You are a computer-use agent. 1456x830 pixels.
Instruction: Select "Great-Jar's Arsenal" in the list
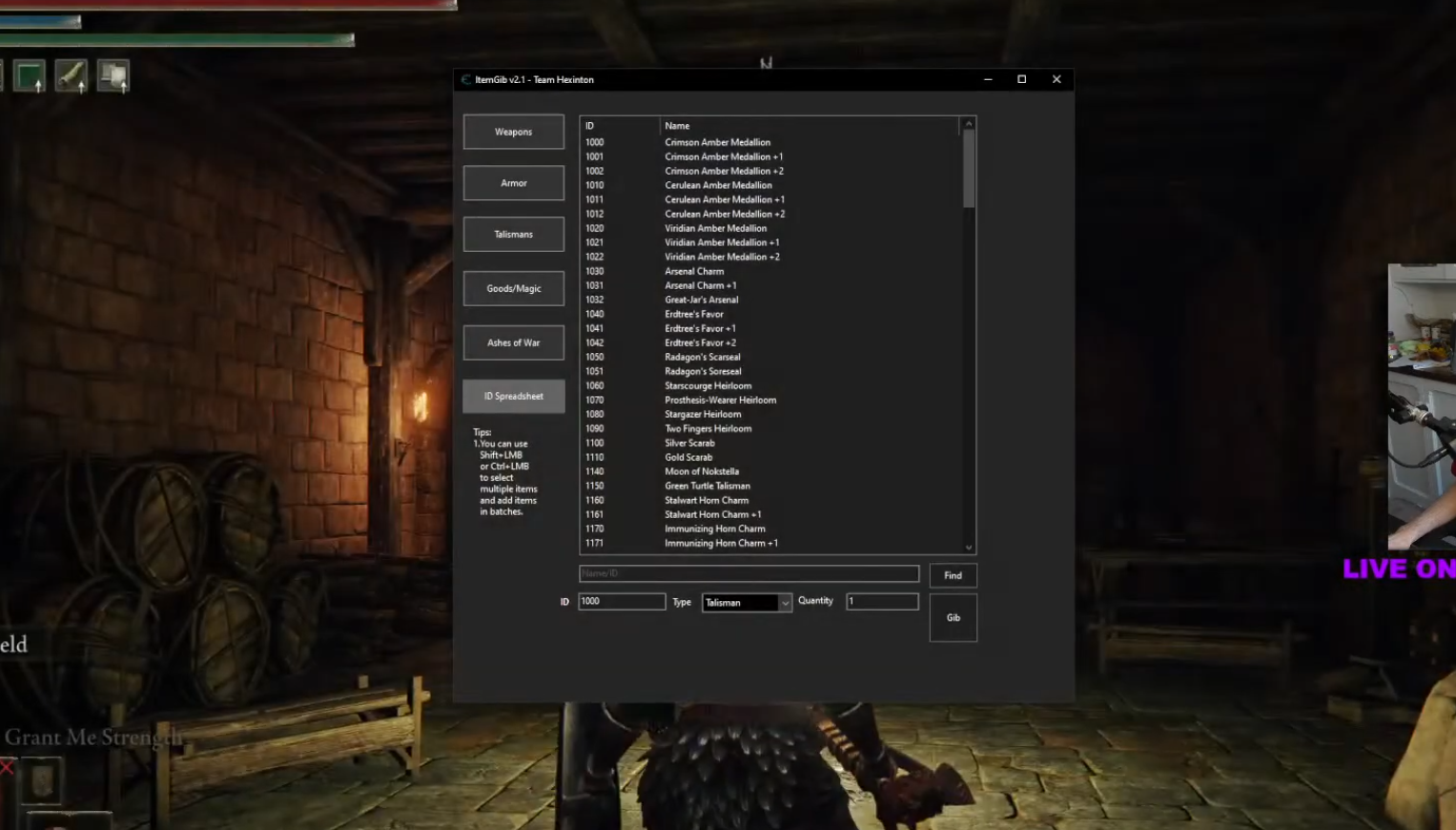click(x=770, y=300)
